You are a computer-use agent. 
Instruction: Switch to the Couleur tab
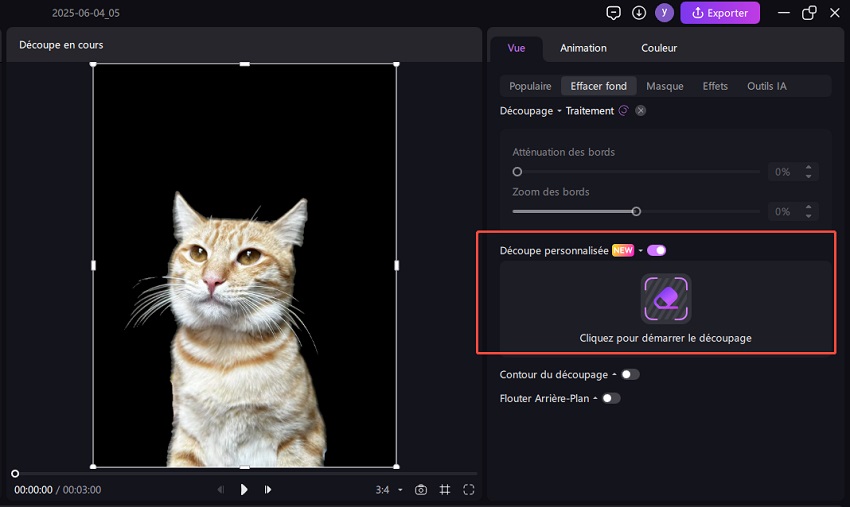click(x=659, y=48)
